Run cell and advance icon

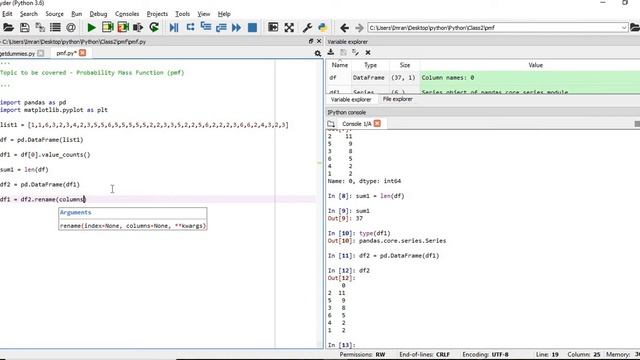point(123,27)
